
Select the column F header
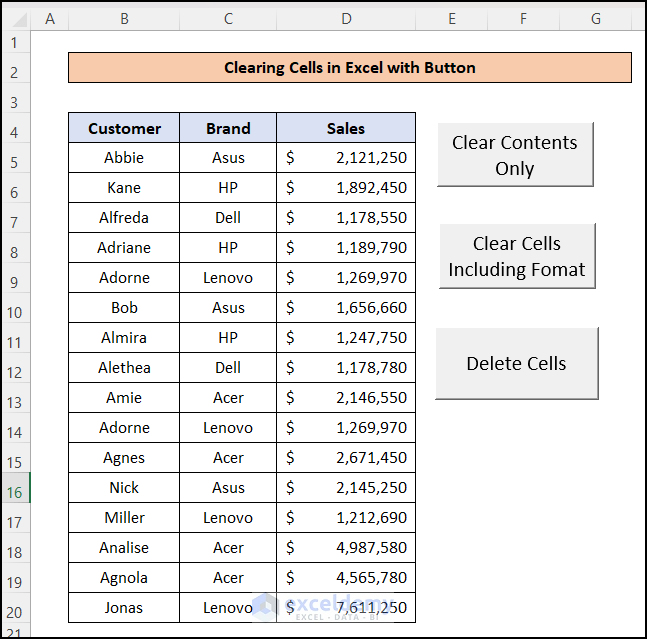coord(523,18)
